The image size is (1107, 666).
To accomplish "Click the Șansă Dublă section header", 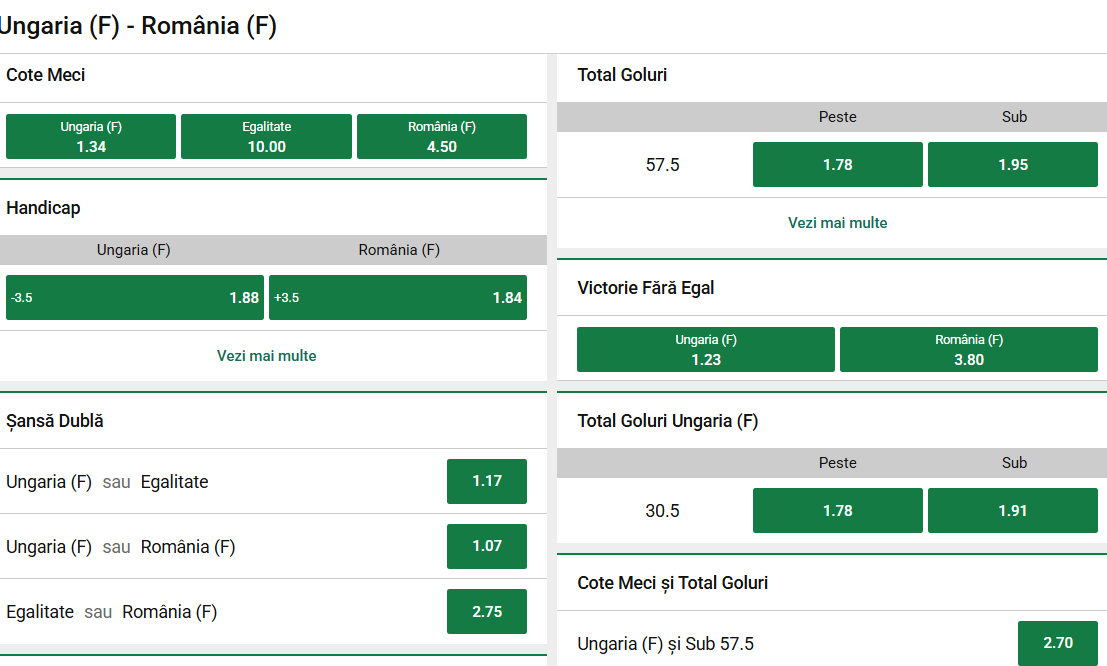I will [x=55, y=421].
